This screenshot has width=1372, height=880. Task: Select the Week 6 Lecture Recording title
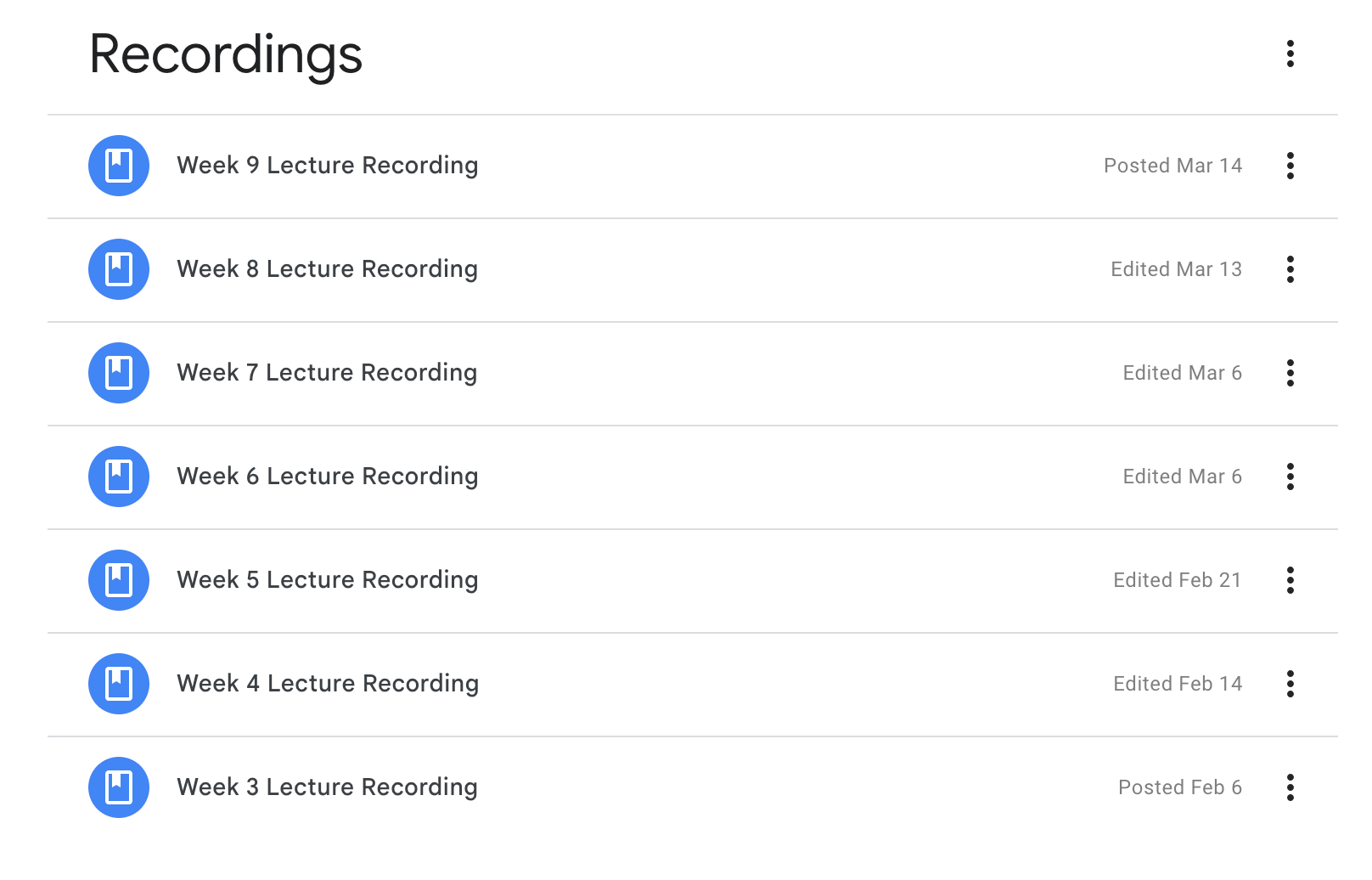click(x=328, y=477)
